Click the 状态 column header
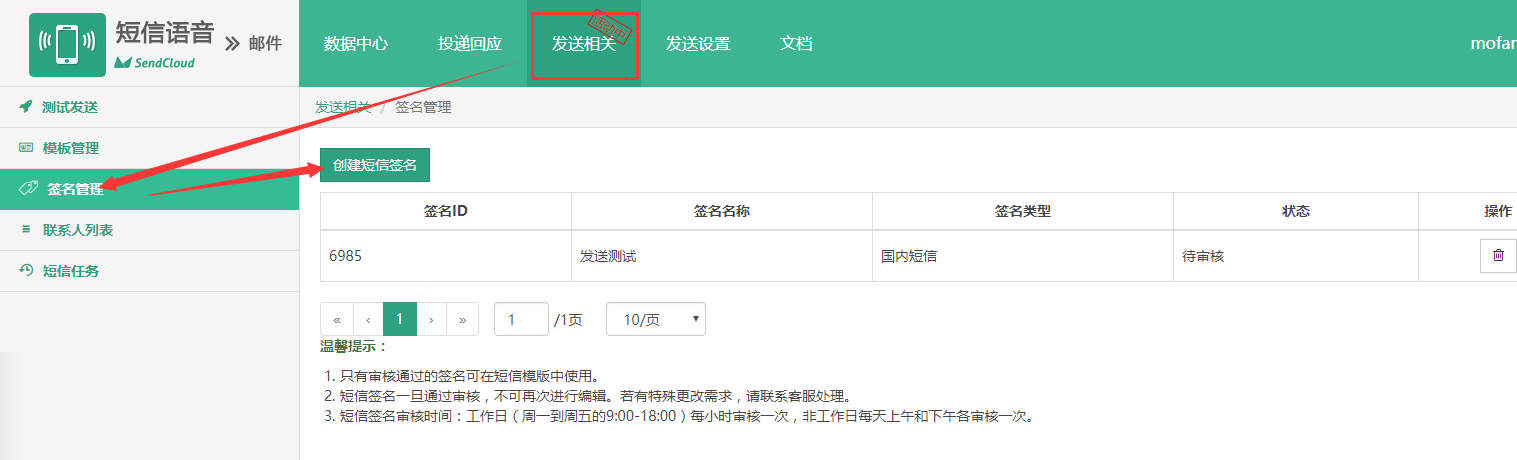1517x460 pixels. tap(1296, 211)
